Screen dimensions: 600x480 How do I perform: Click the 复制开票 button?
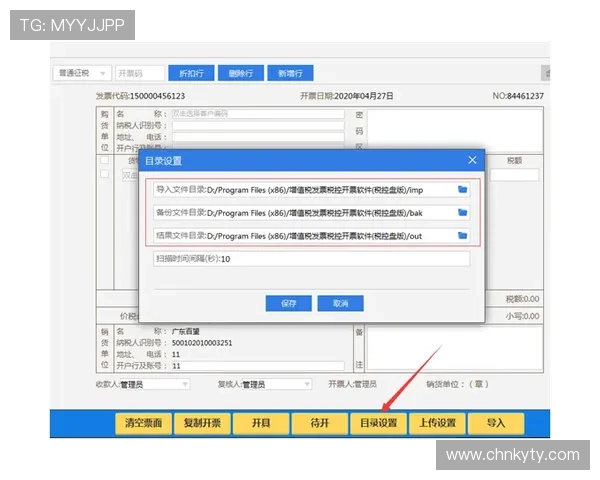pyautogui.click(x=202, y=423)
